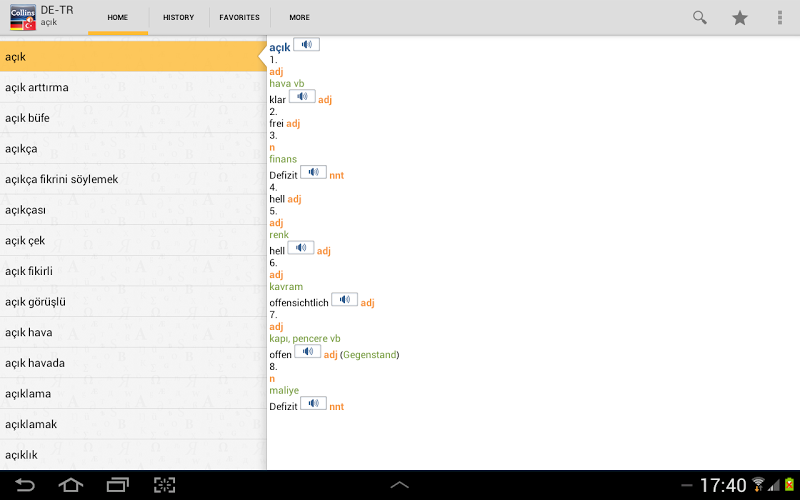Switch to the HOME tab
This screenshot has height=500, width=800.
click(118, 17)
